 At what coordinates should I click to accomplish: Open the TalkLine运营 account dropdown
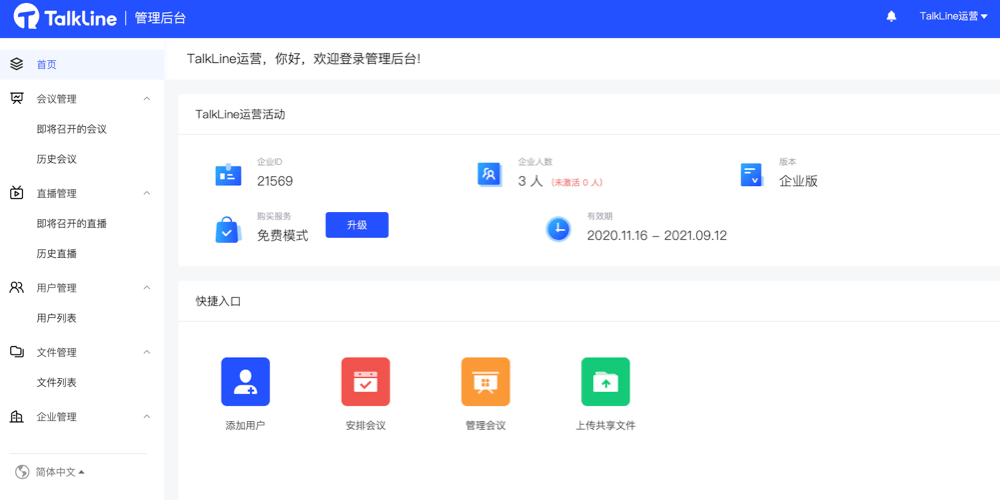coord(953,16)
